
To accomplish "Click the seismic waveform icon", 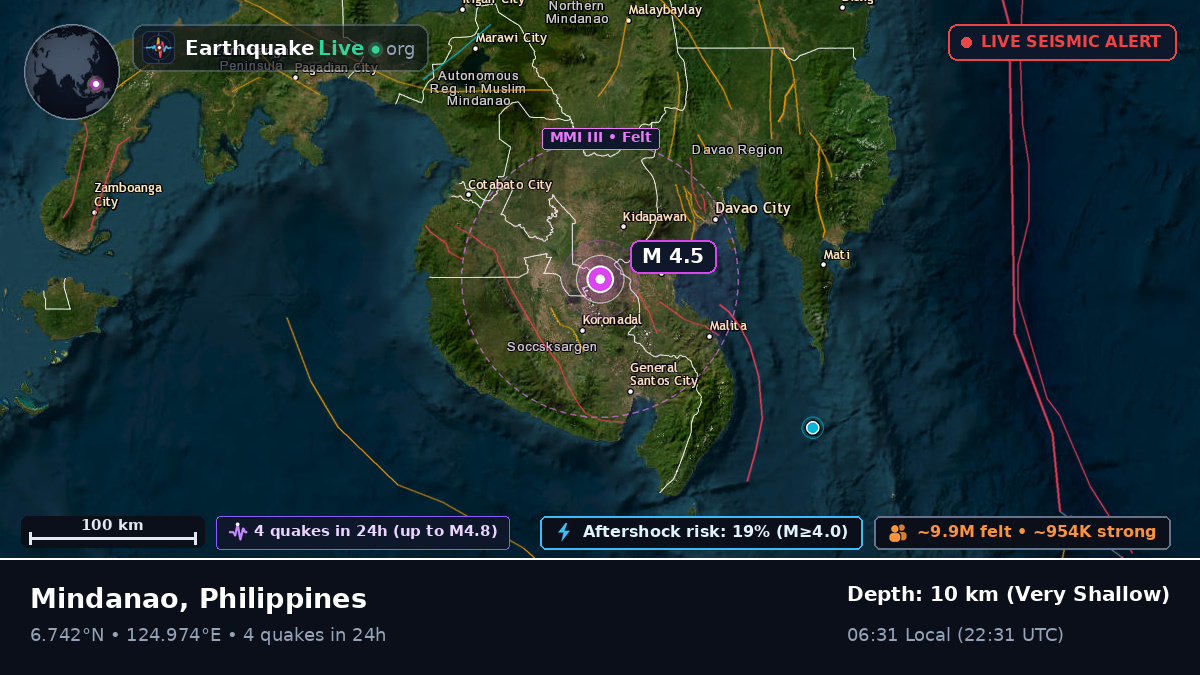I will click(238, 532).
